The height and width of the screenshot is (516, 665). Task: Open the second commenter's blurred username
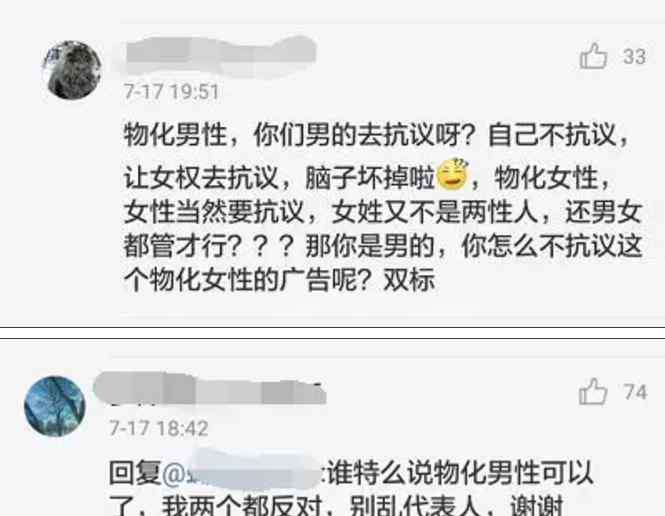coord(210,389)
